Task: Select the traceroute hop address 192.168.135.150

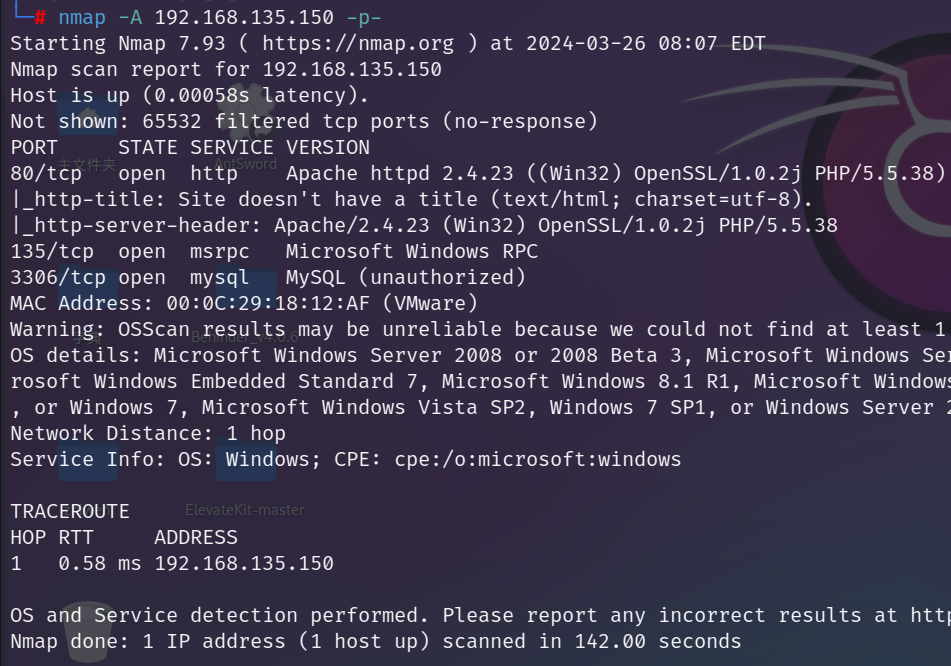Action: [244, 563]
